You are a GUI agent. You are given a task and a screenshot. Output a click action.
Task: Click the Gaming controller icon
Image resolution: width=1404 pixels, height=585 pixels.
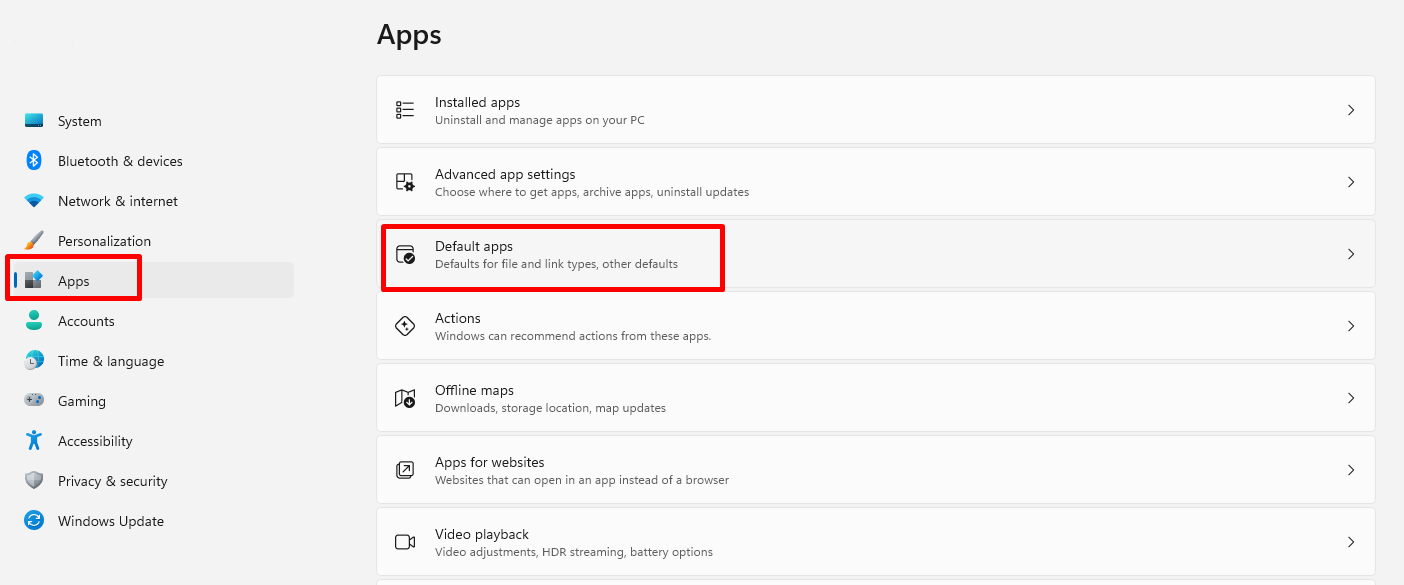click(x=34, y=400)
